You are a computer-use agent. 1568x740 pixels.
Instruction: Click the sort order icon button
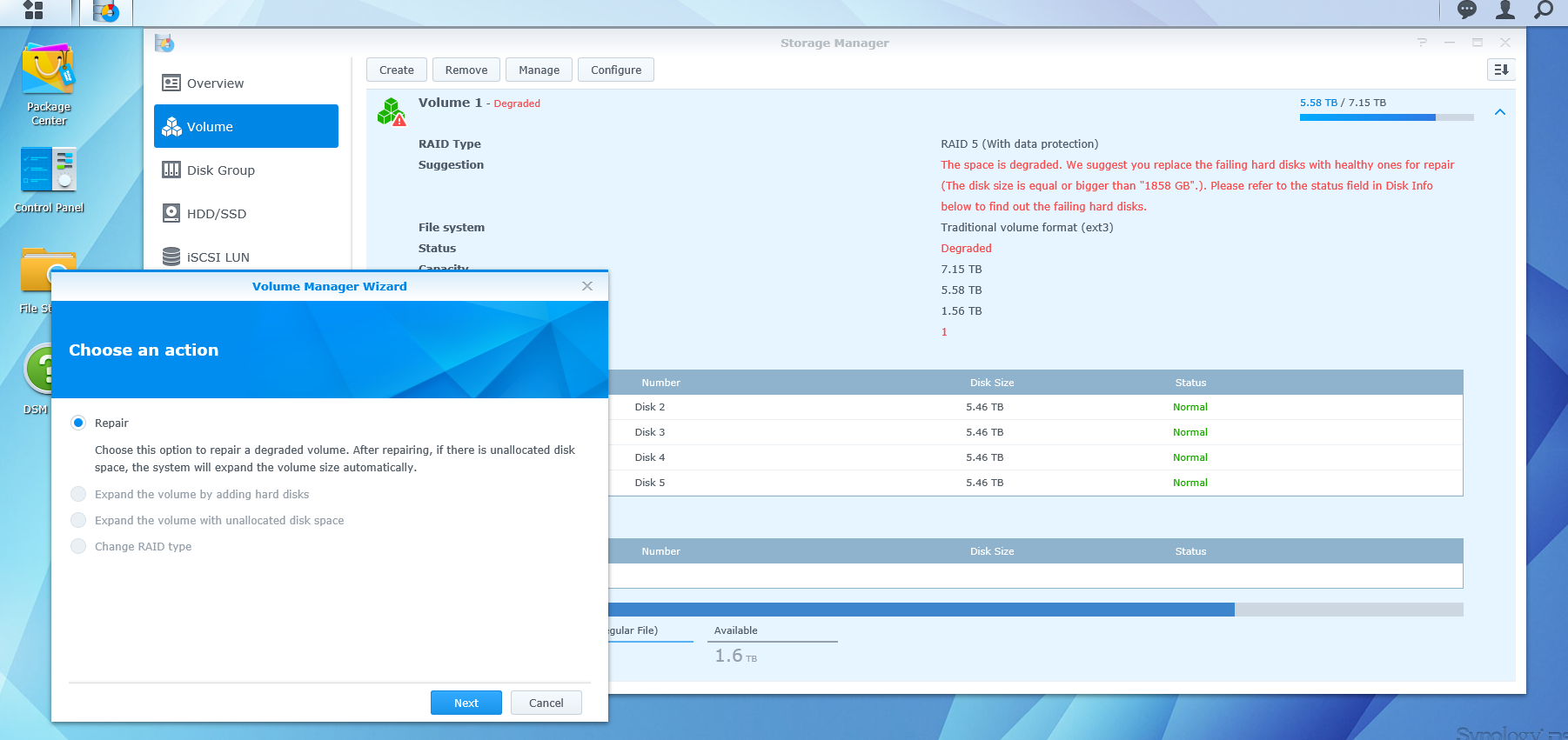pos(1501,70)
